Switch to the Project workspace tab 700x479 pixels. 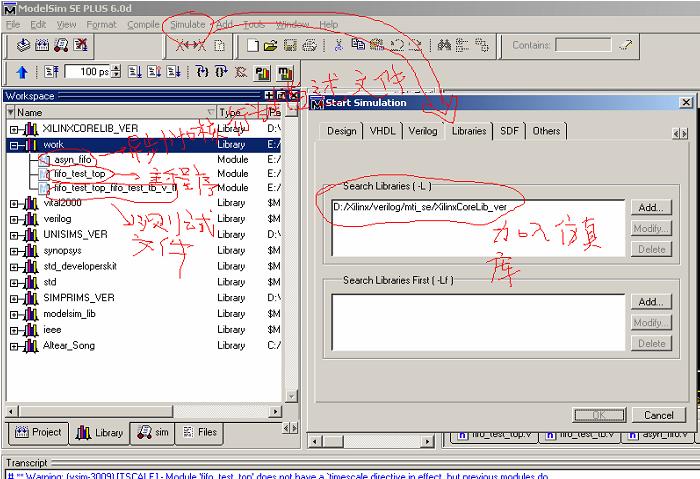38,433
